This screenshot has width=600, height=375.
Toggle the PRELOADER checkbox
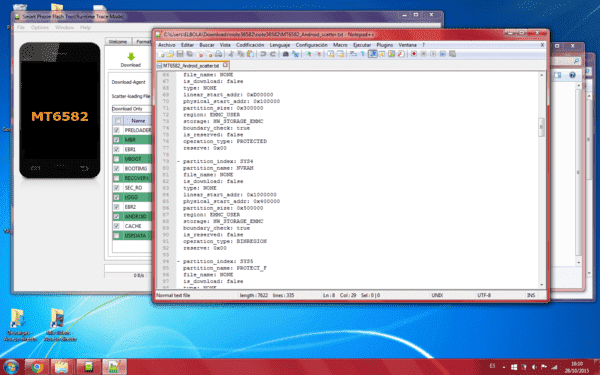point(117,130)
